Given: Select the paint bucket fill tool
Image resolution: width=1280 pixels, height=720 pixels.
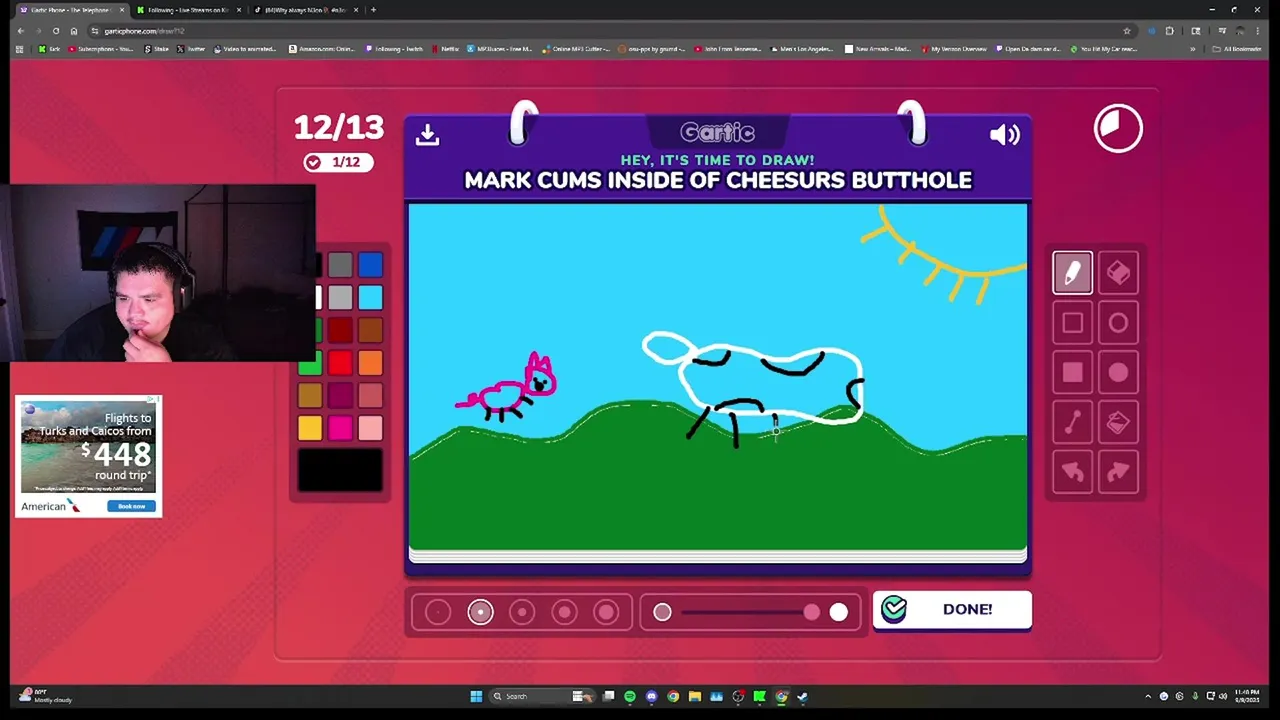Looking at the screenshot, I should tap(1118, 423).
